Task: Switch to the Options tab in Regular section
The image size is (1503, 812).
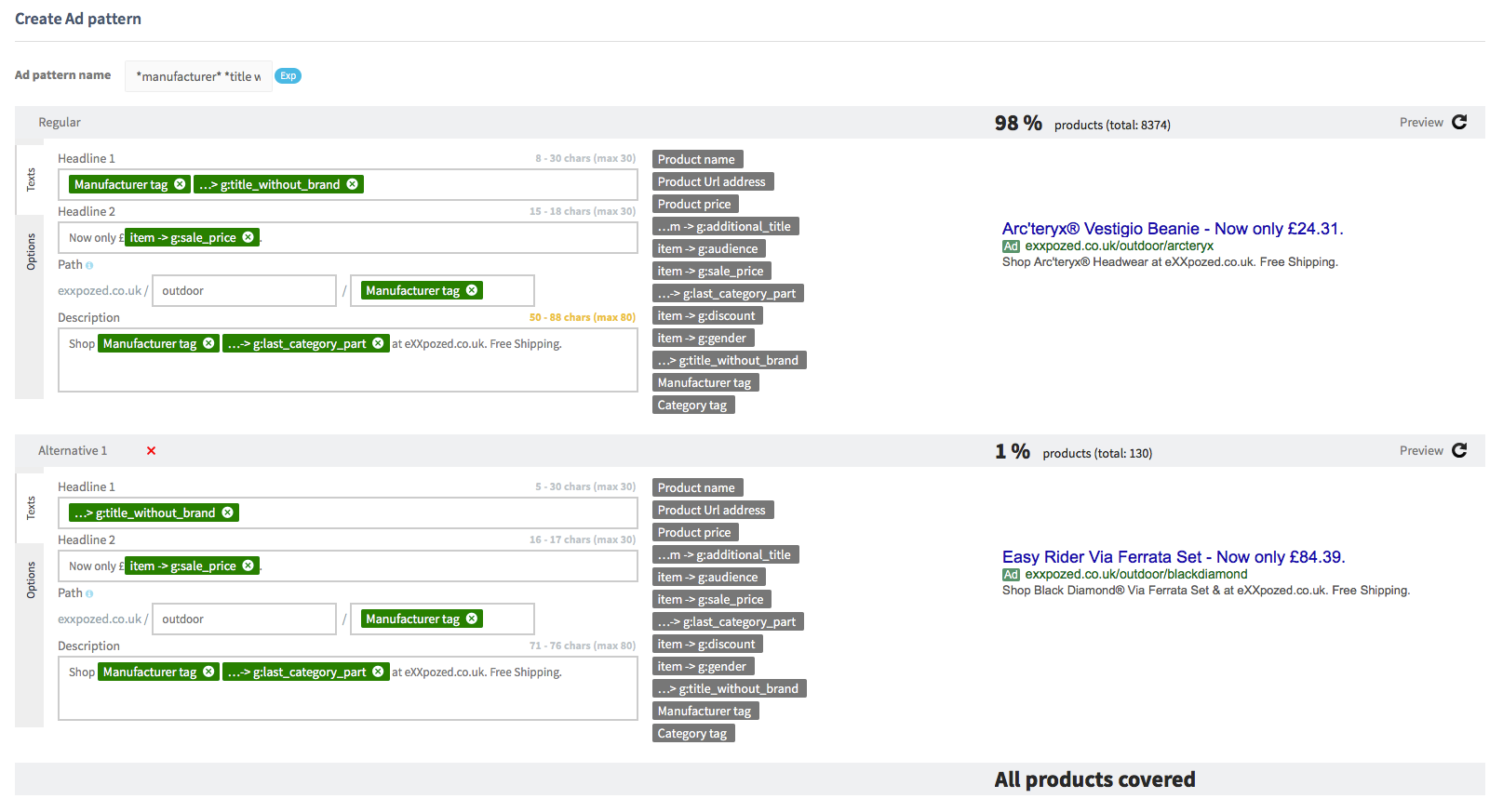Action: coord(31,252)
